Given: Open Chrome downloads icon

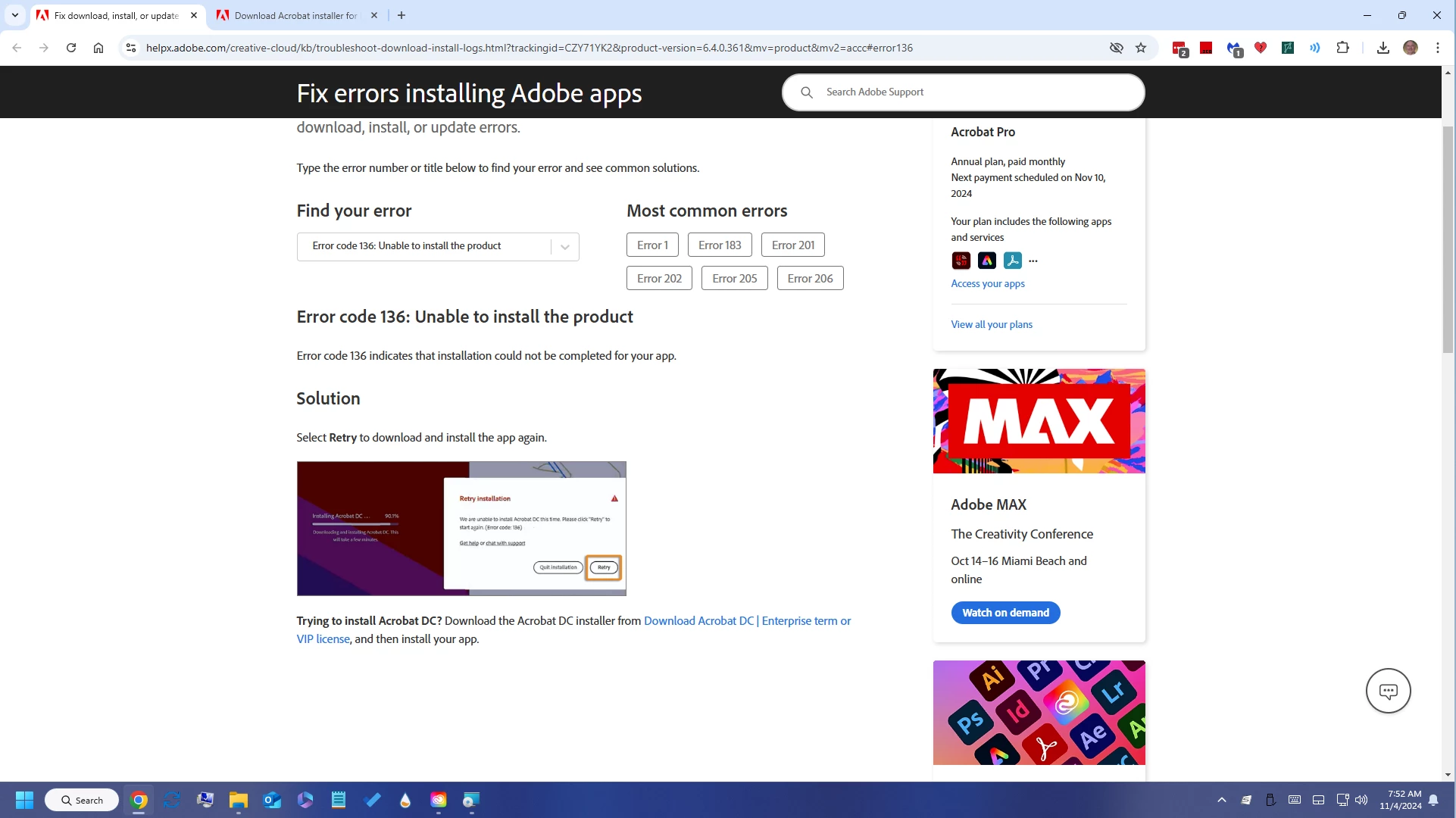Looking at the screenshot, I should coord(1383,48).
